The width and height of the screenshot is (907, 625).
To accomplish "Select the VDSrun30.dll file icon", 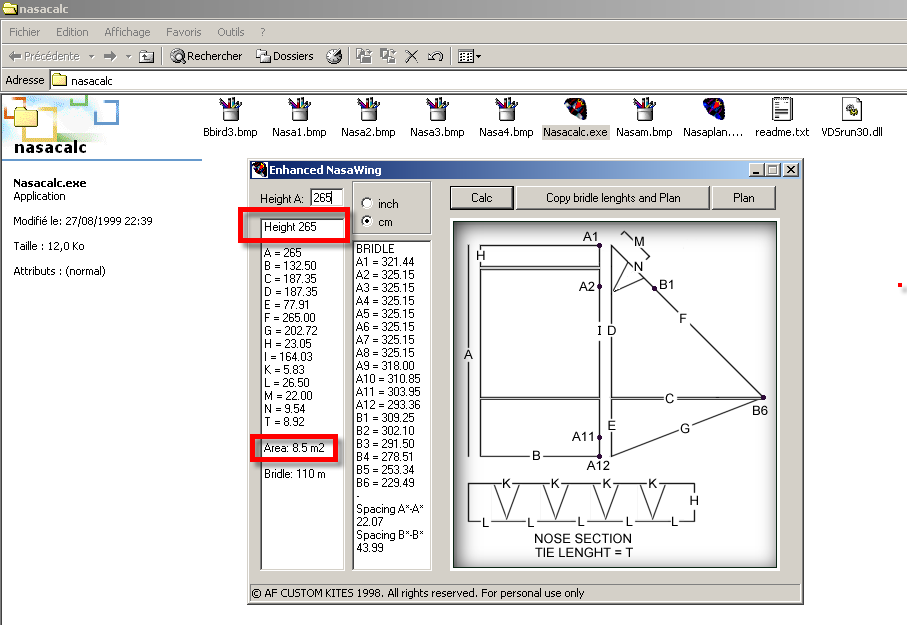I will 851,109.
